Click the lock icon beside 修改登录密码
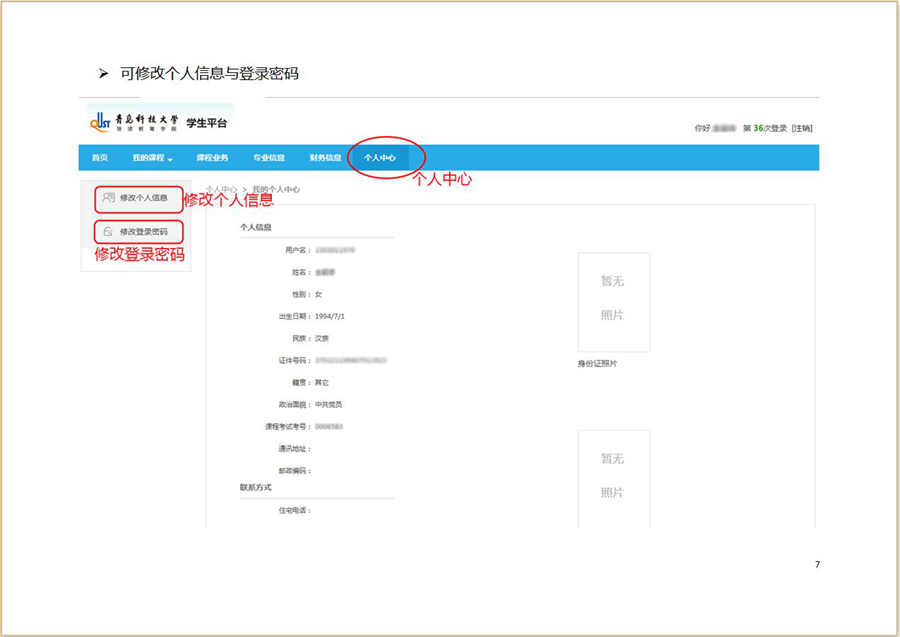The height and width of the screenshot is (637, 900). pyautogui.click(x=109, y=232)
